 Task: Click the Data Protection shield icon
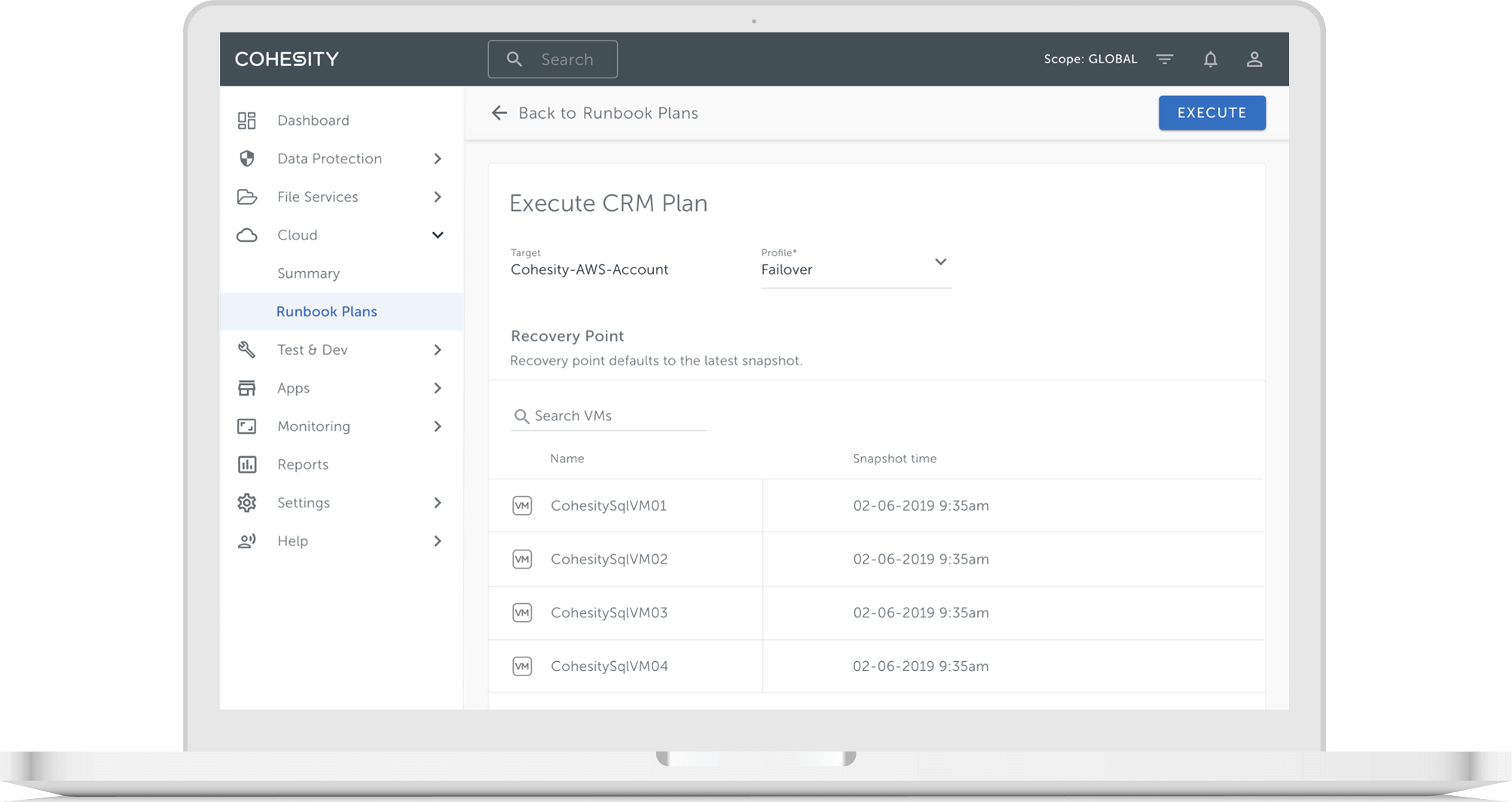(x=246, y=158)
